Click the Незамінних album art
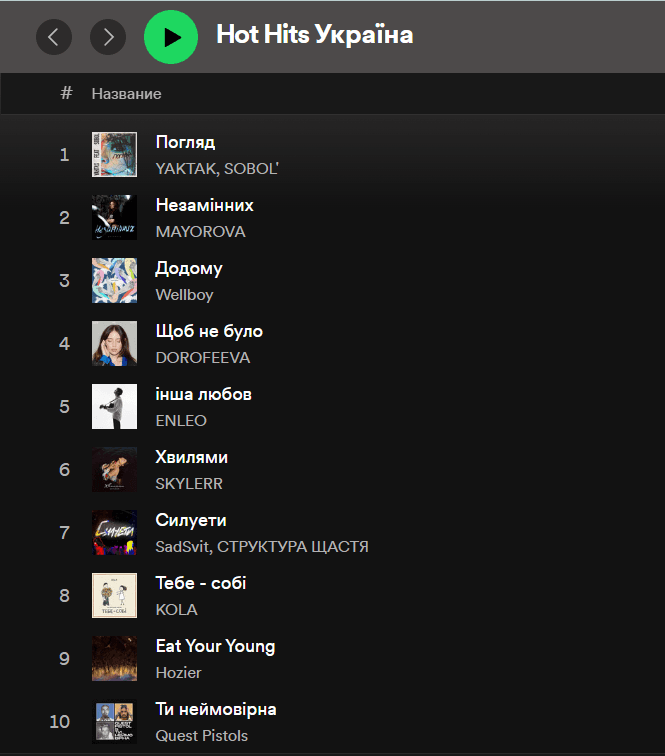Screen dimensions: 665x756 tap(114, 218)
